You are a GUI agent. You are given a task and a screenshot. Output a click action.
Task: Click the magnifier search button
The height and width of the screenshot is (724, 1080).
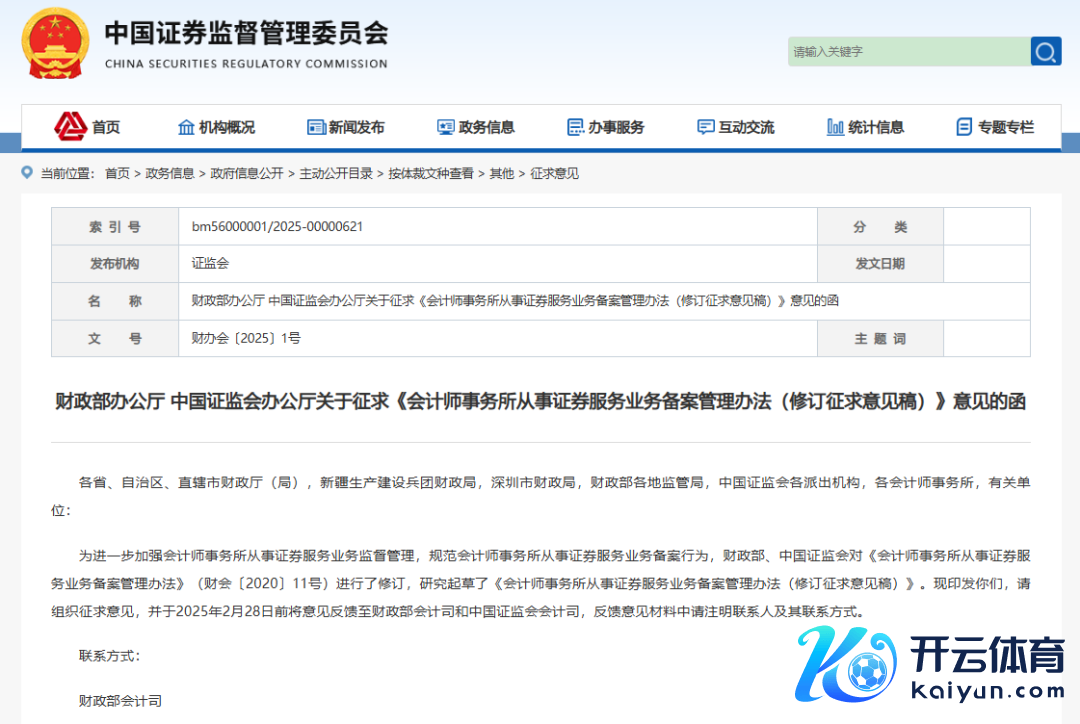point(1046,52)
